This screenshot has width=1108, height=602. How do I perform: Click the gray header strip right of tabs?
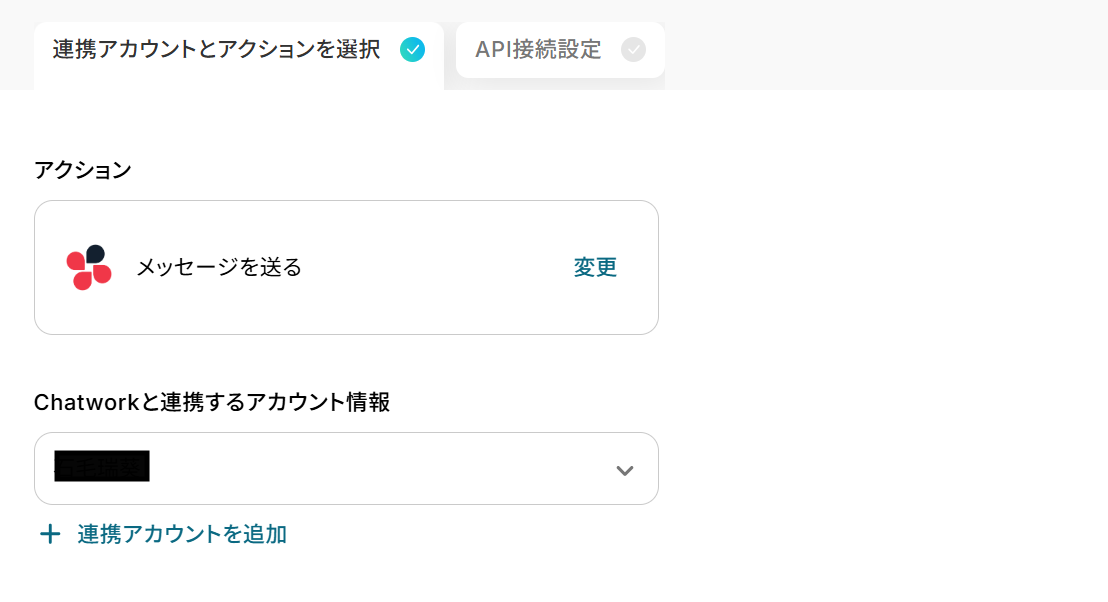pos(880,45)
